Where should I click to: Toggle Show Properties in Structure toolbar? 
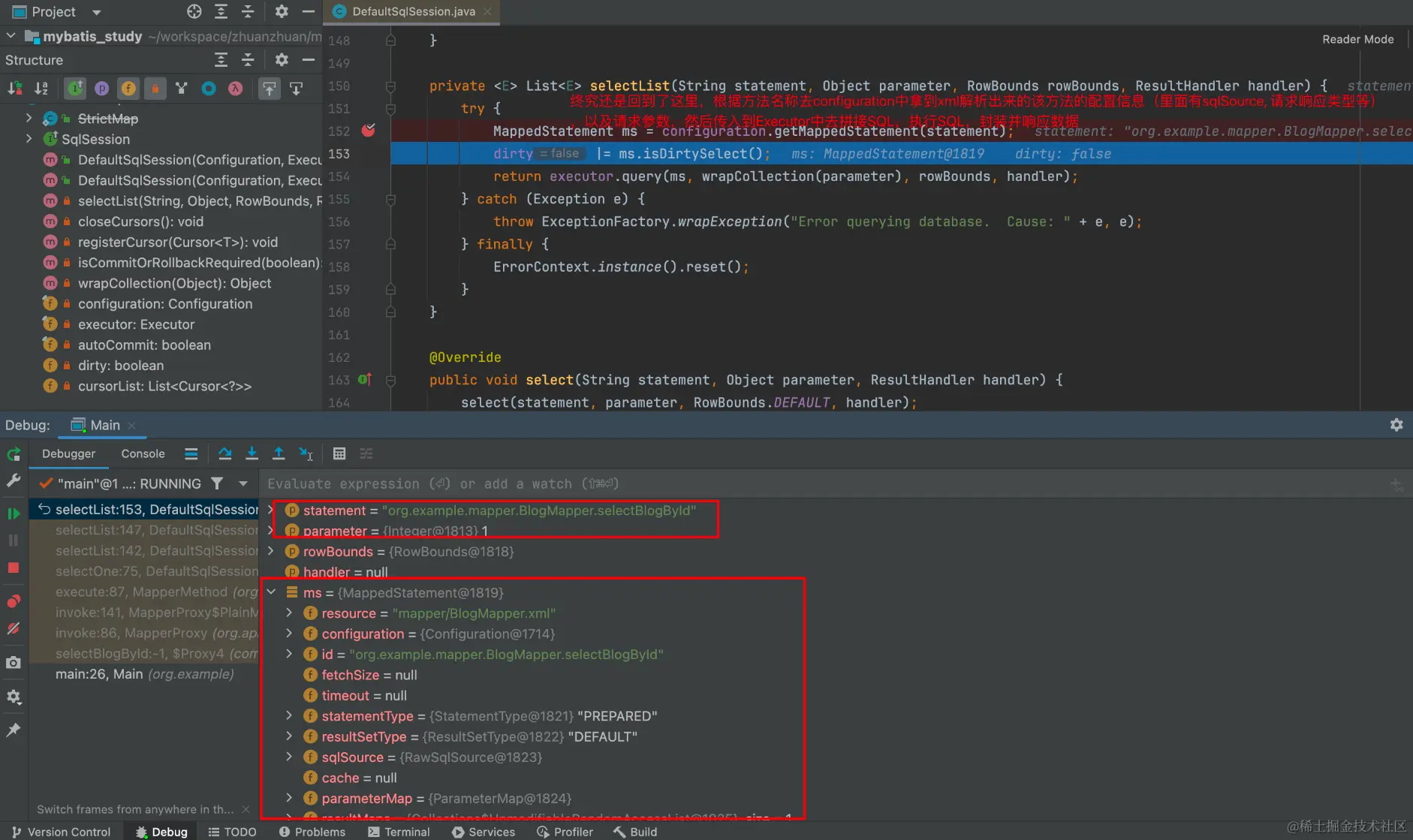click(102, 89)
